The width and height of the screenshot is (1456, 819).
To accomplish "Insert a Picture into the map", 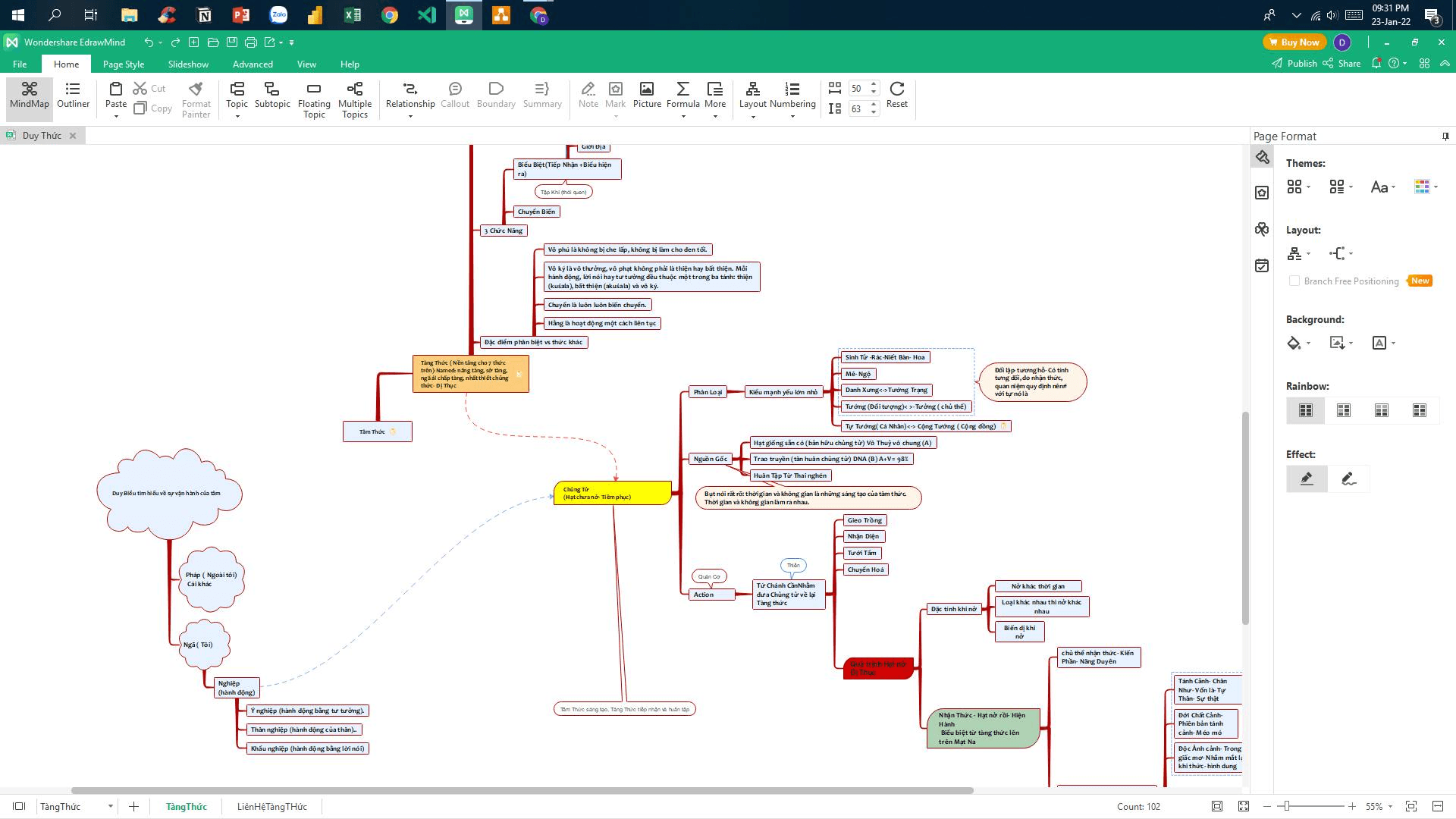I will 647,96.
